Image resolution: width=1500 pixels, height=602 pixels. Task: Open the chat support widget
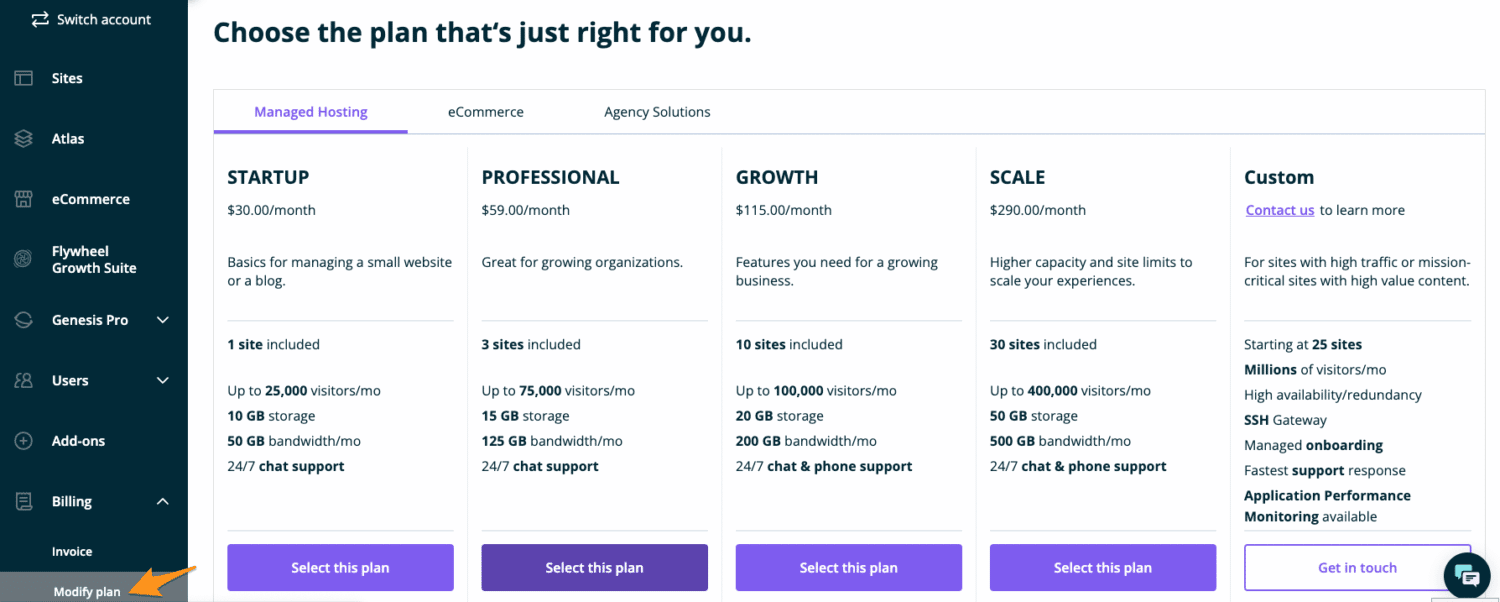click(1466, 576)
